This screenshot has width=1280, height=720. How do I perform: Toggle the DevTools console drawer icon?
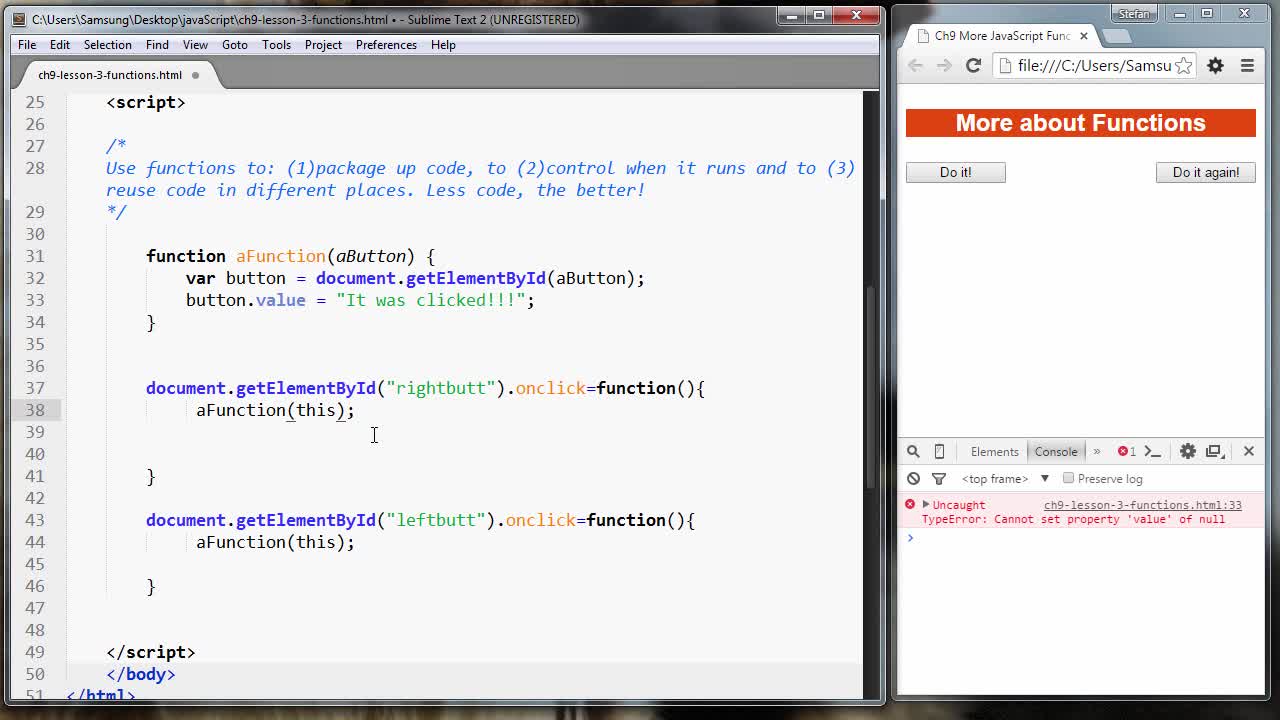1152,452
